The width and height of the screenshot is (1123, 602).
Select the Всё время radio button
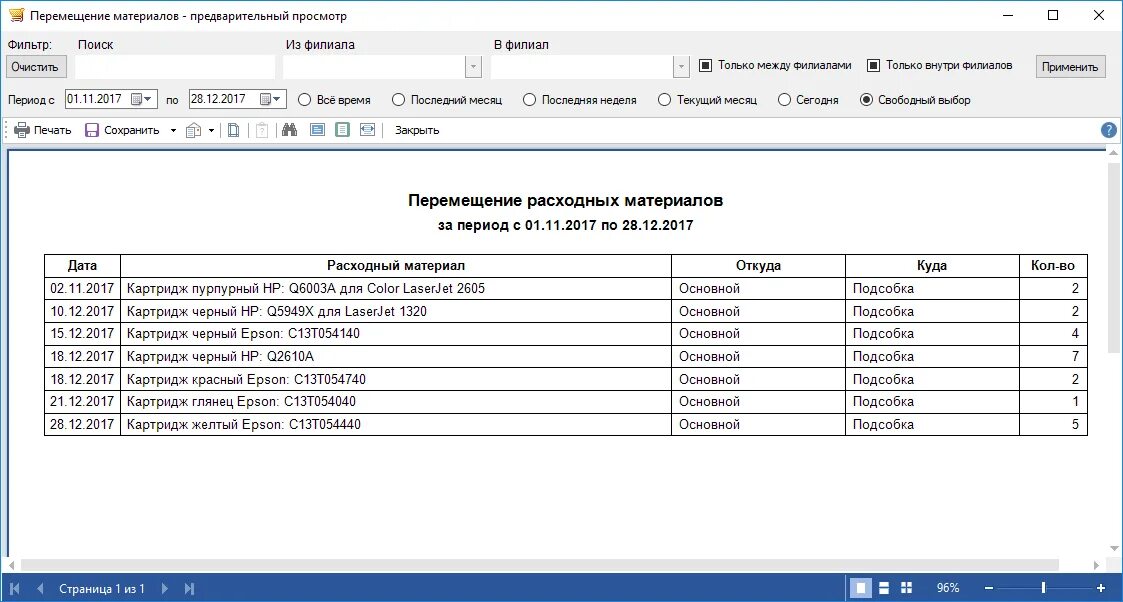coord(304,99)
